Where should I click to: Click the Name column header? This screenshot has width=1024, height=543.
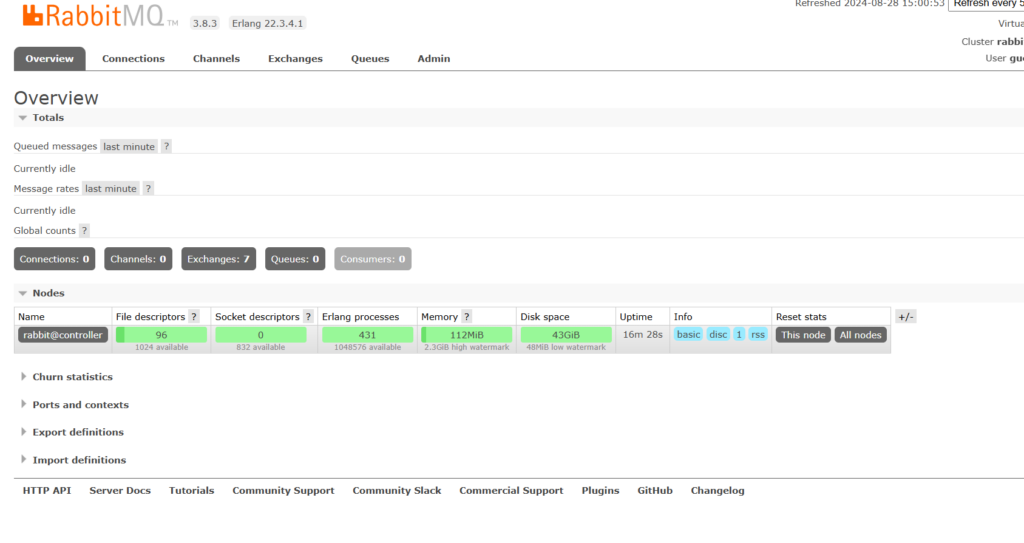tap(31, 317)
